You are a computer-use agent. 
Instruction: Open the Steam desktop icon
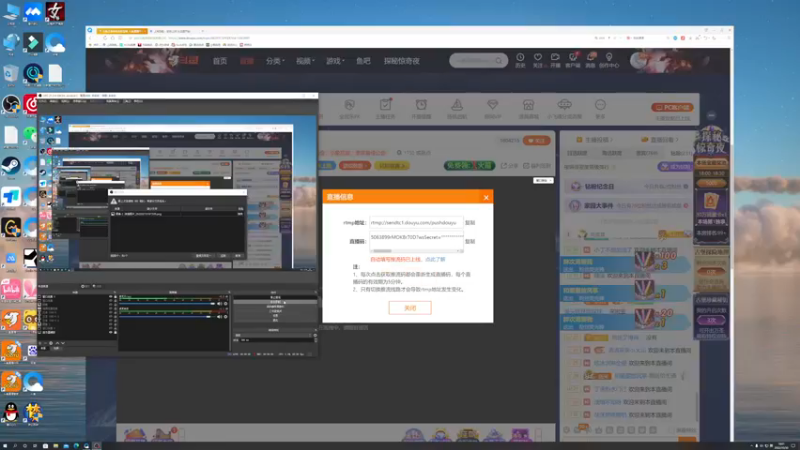[11, 166]
